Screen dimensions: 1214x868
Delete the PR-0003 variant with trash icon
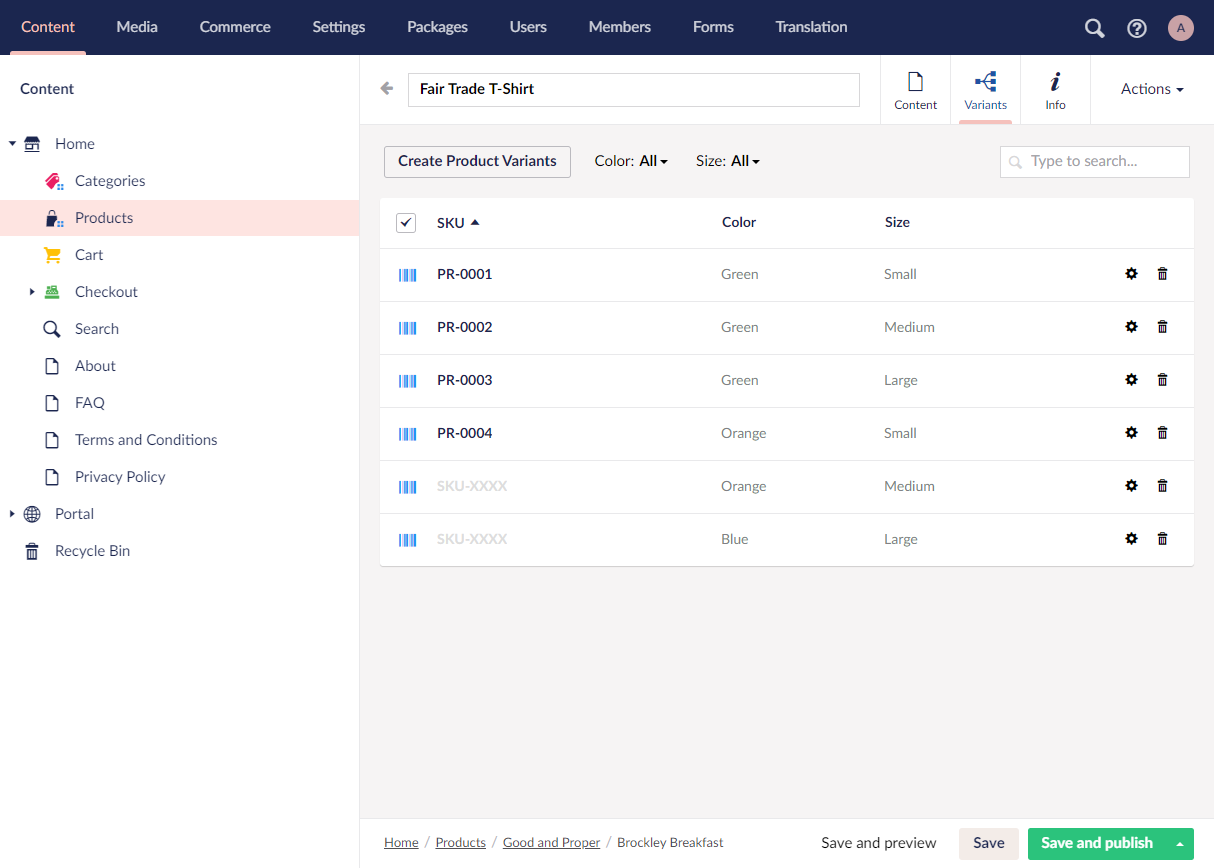1162,380
